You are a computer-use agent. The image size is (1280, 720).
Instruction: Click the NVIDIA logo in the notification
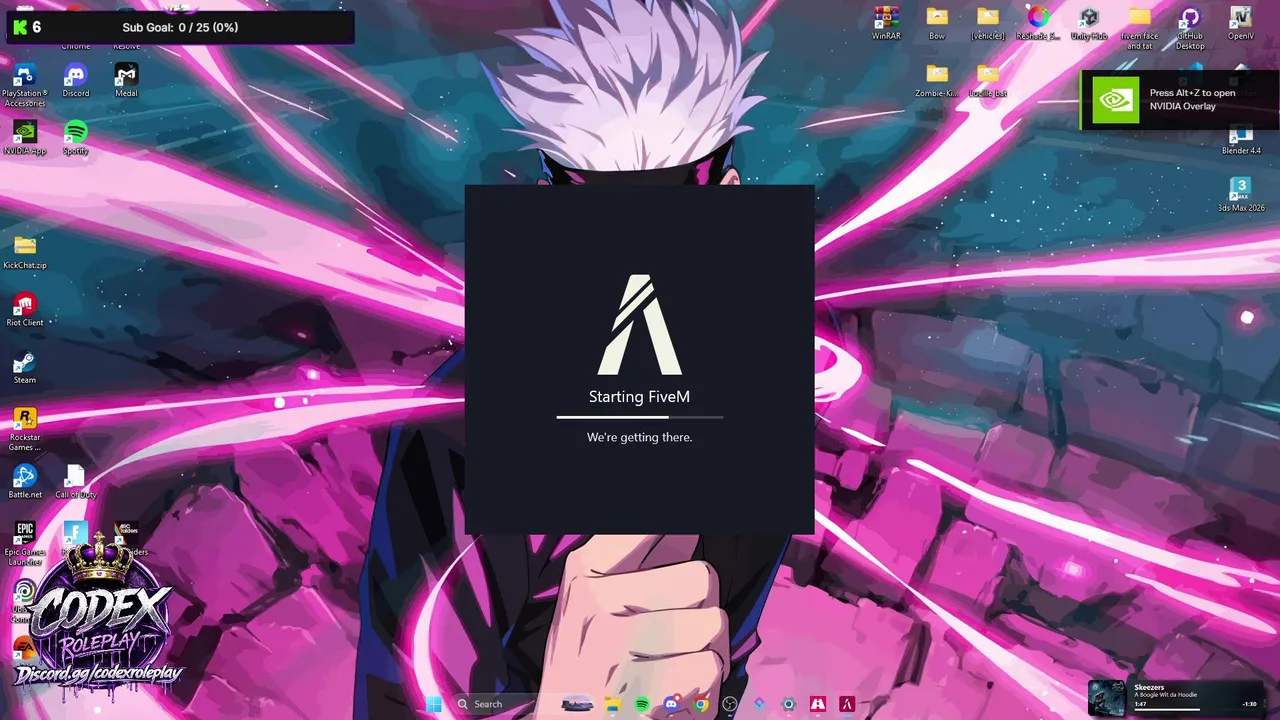pyautogui.click(x=1116, y=100)
